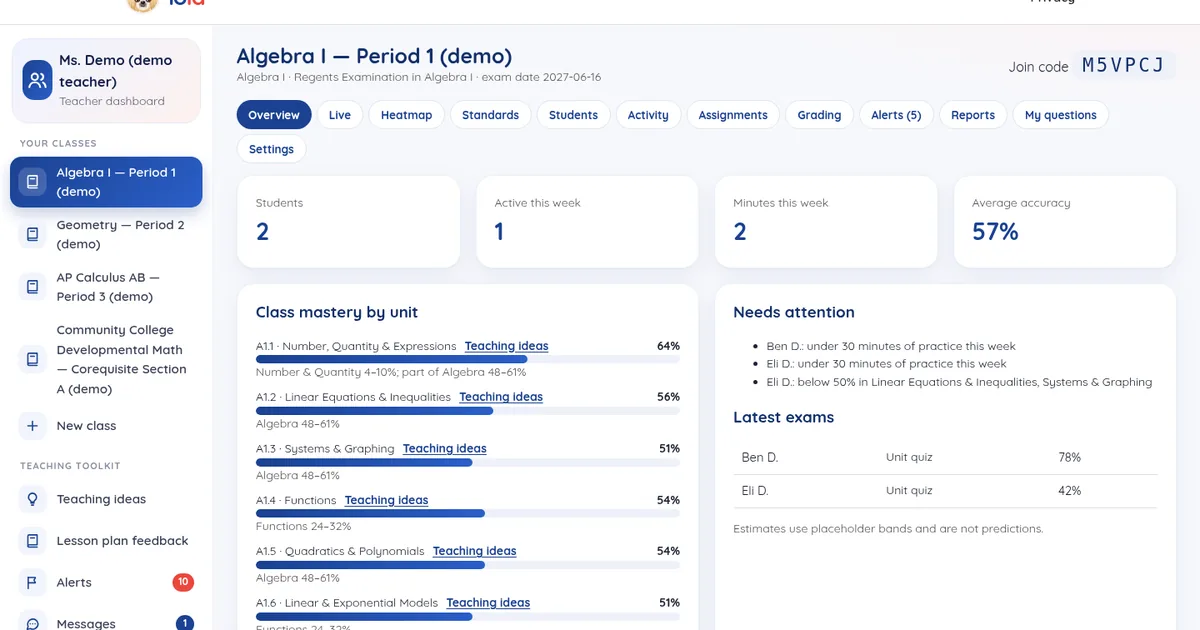The image size is (1200, 630).
Task: Click the Alerts flag icon in sidebar
Action: click(x=33, y=582)
